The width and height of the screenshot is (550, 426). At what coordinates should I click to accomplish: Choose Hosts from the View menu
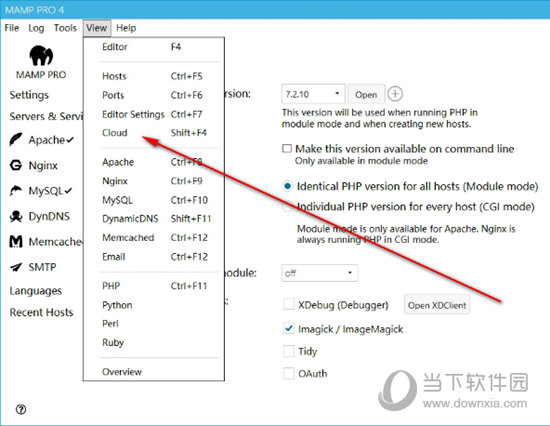pyautogui.click(x=154, y=76)
